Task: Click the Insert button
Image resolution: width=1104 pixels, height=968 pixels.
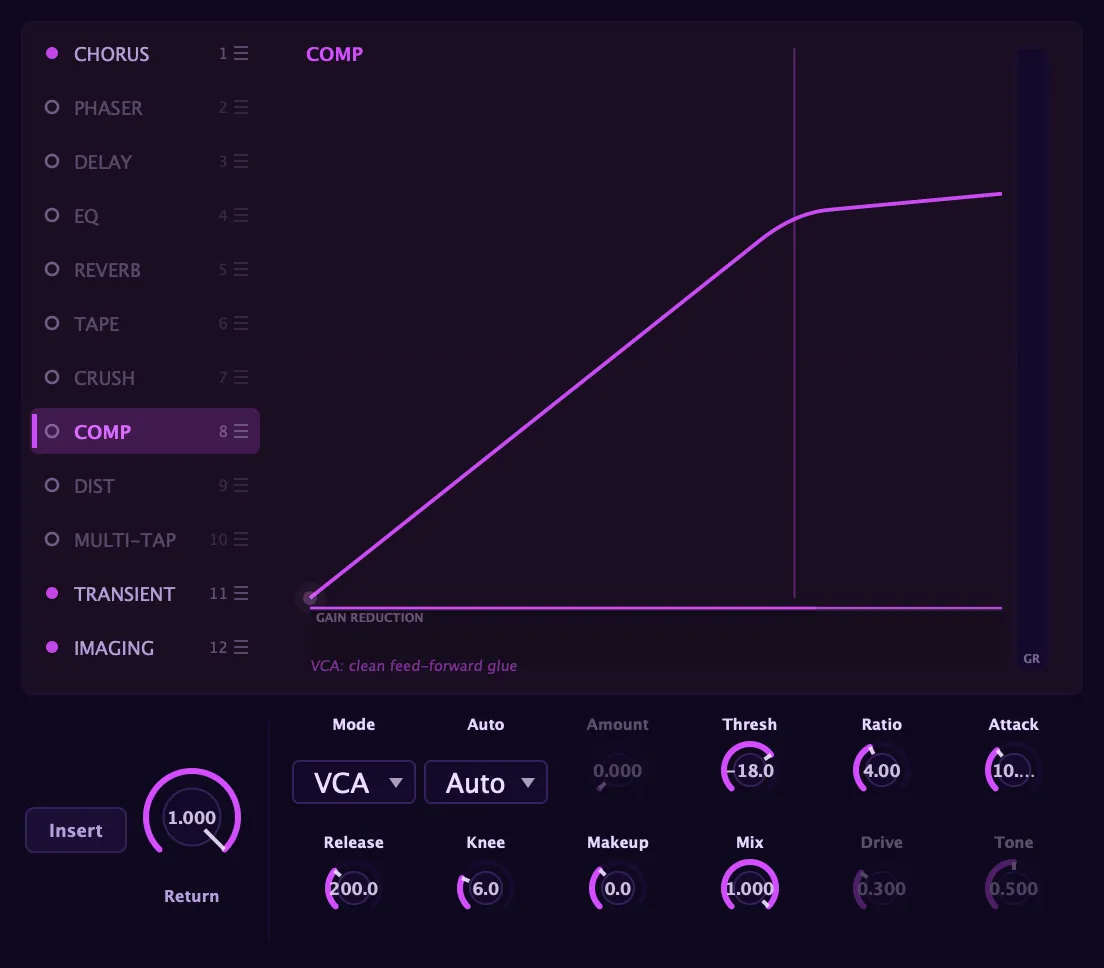Action: coord(76,830)
